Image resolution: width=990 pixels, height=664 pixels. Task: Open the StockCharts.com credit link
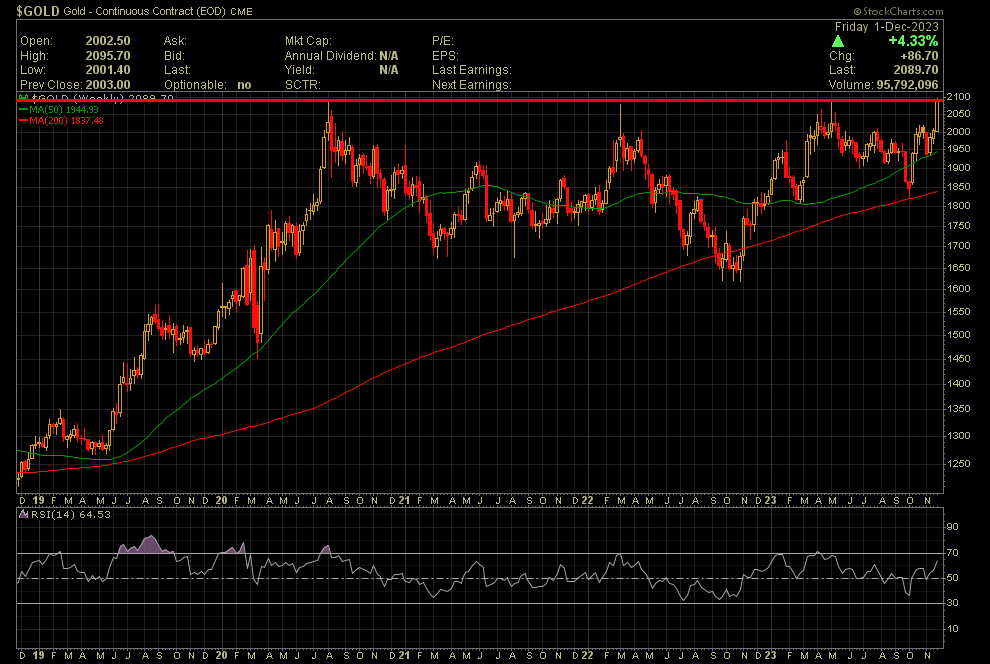pyautogui.click(x=898, y=11)
